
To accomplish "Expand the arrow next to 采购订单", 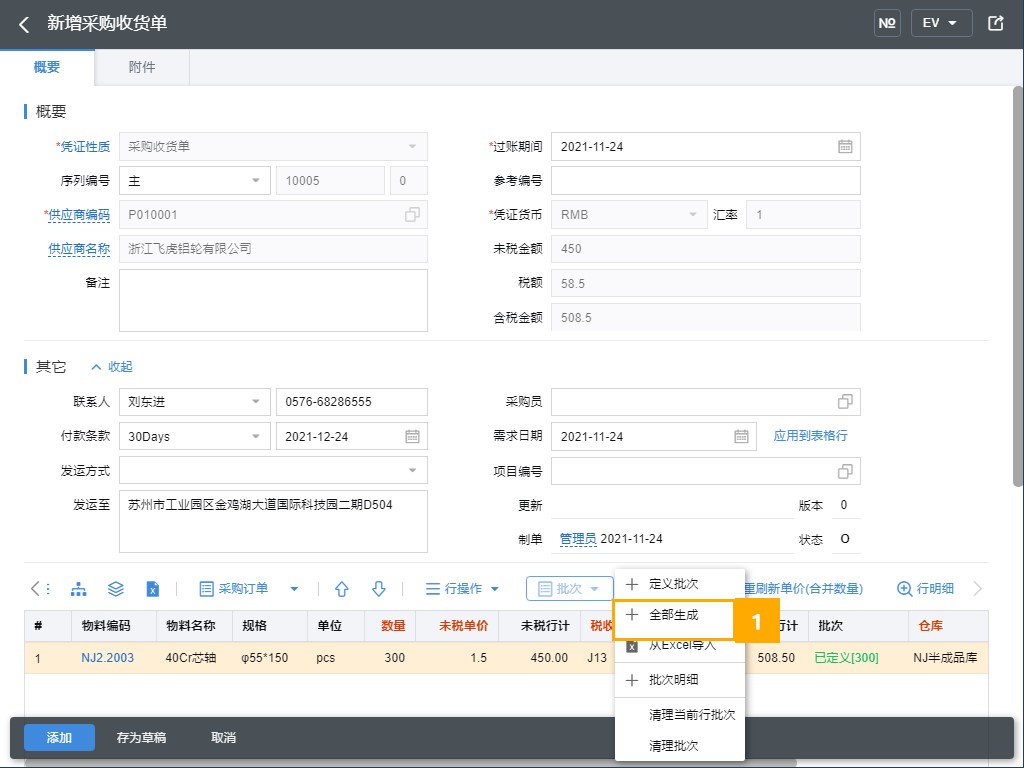I will tap(295, 589).
